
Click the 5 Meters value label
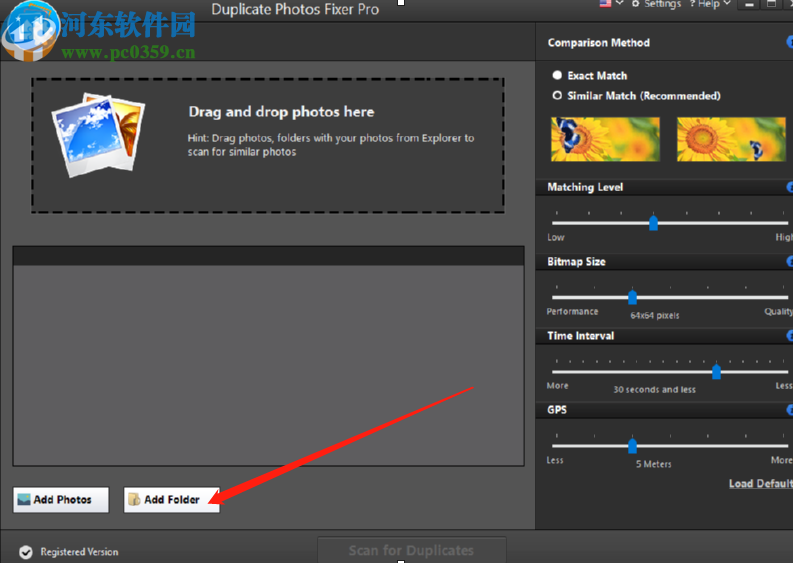(654, 464)
